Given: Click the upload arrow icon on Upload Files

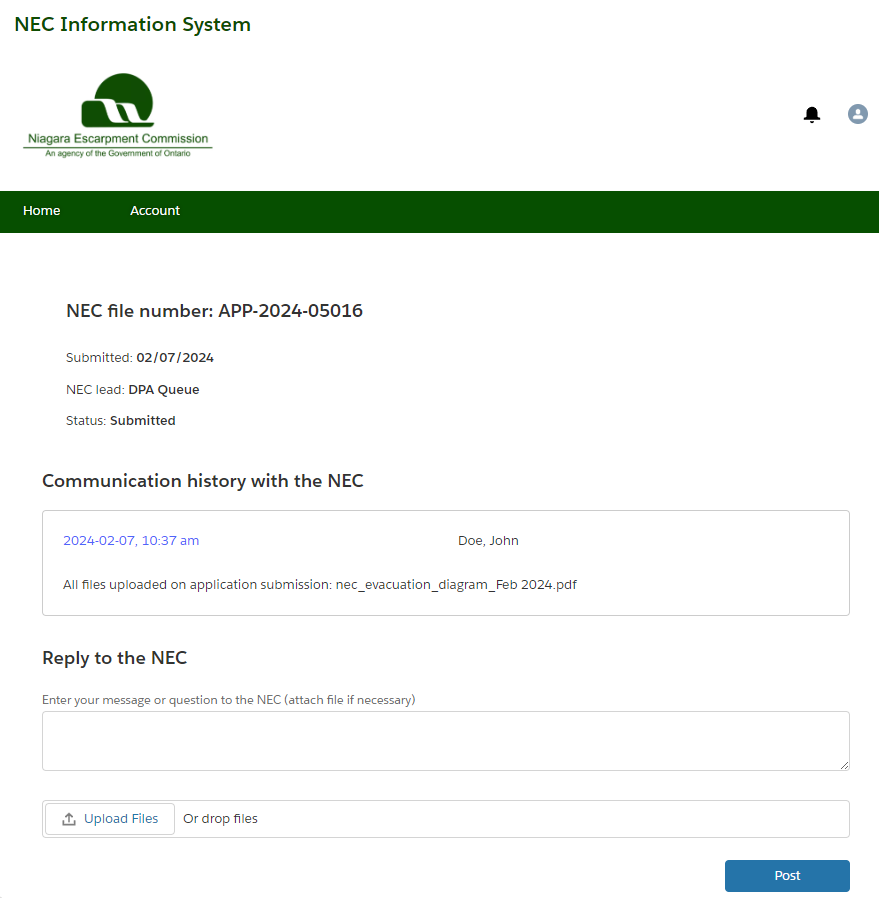Looking at the screenshot, I should pyautogui.click(x=68, y=818).
